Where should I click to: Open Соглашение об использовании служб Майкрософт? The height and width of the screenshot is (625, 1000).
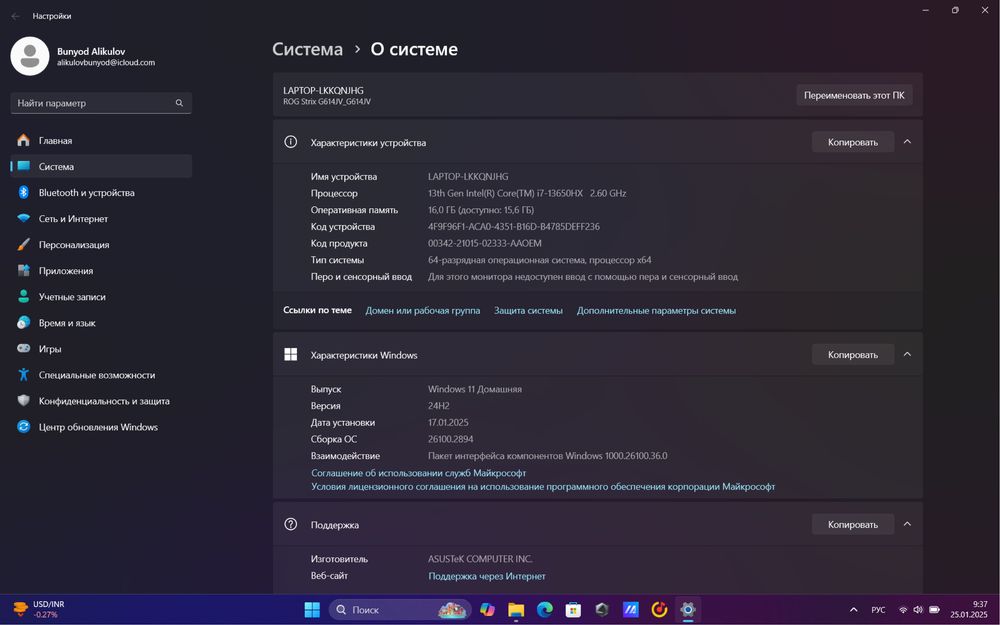pos(418,473)
